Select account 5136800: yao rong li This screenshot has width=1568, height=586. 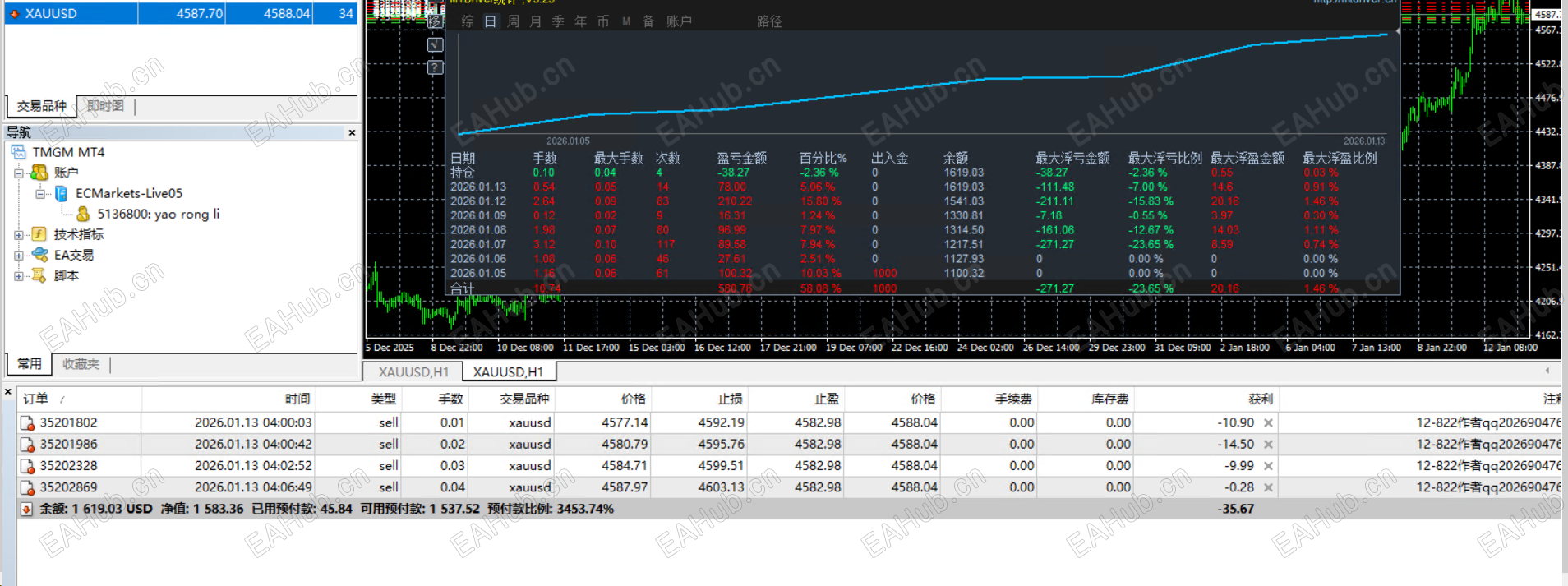coord(159,214)
